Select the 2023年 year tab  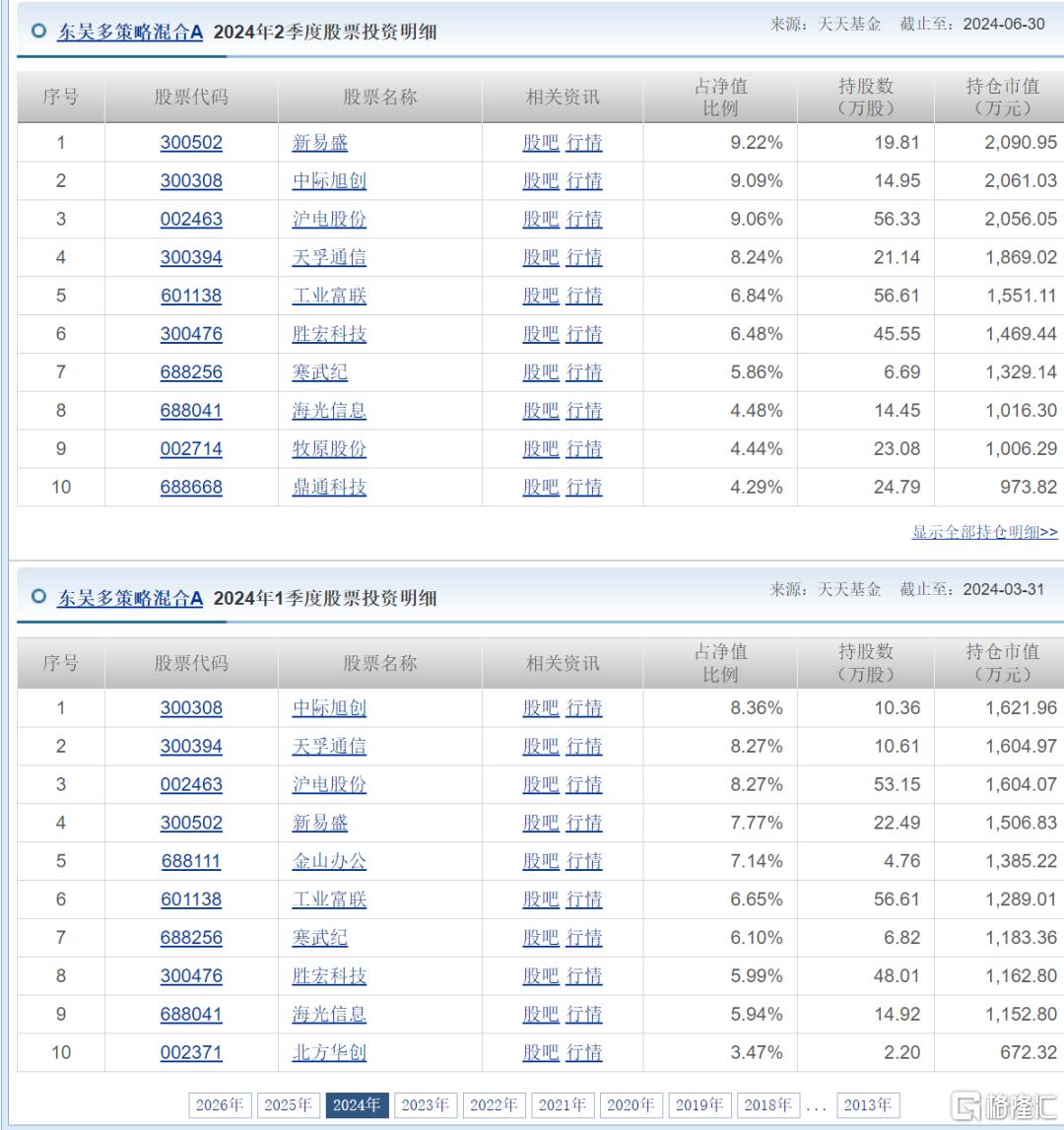(x=426, y=1104)
